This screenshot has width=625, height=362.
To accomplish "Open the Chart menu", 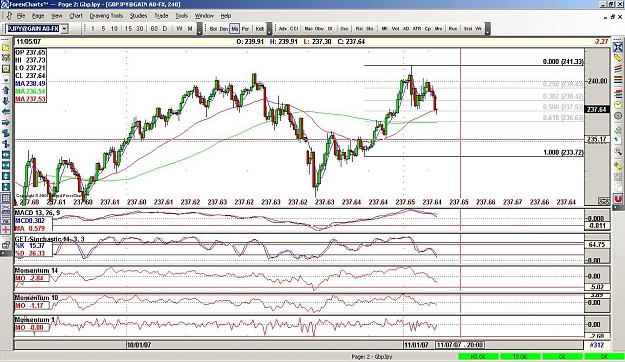I will (x=76, y=16).
